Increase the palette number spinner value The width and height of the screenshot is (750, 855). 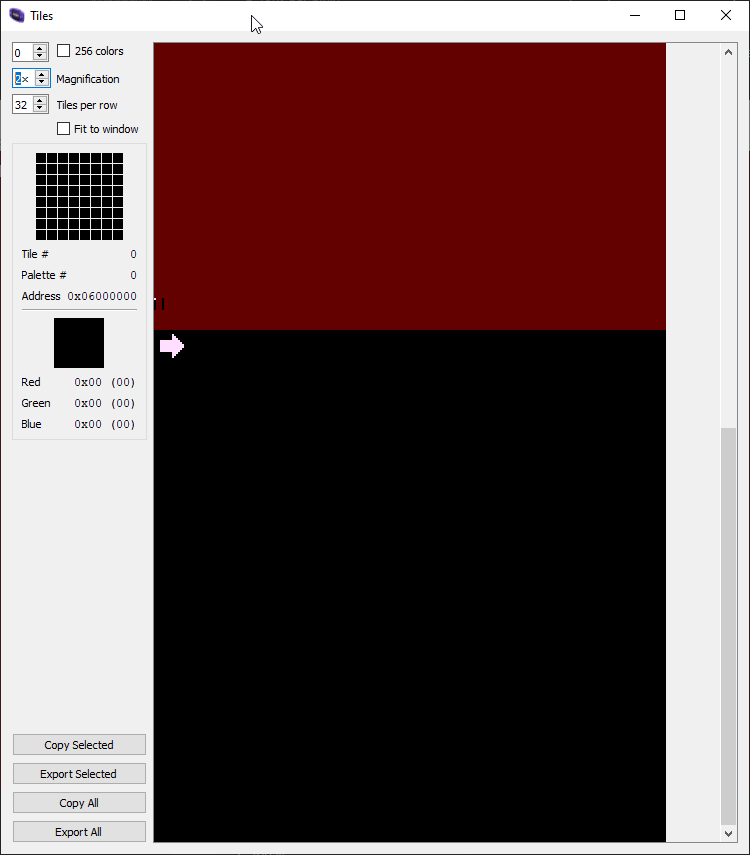(40, 48)
